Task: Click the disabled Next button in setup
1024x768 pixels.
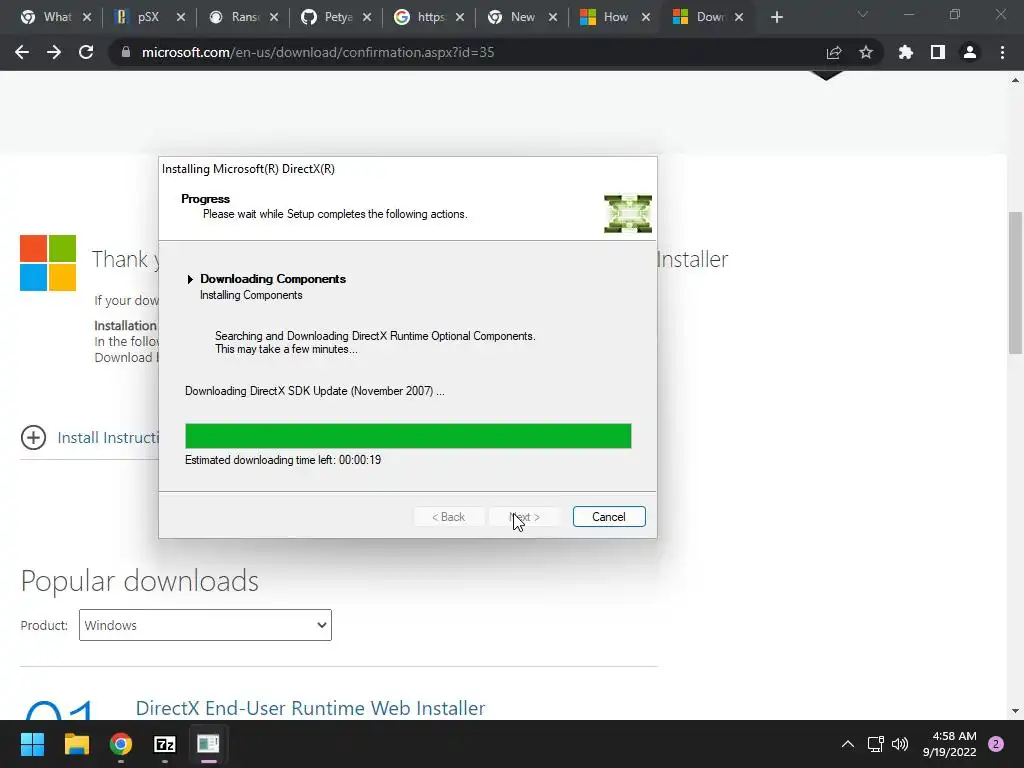Action: tap(524, 517)
